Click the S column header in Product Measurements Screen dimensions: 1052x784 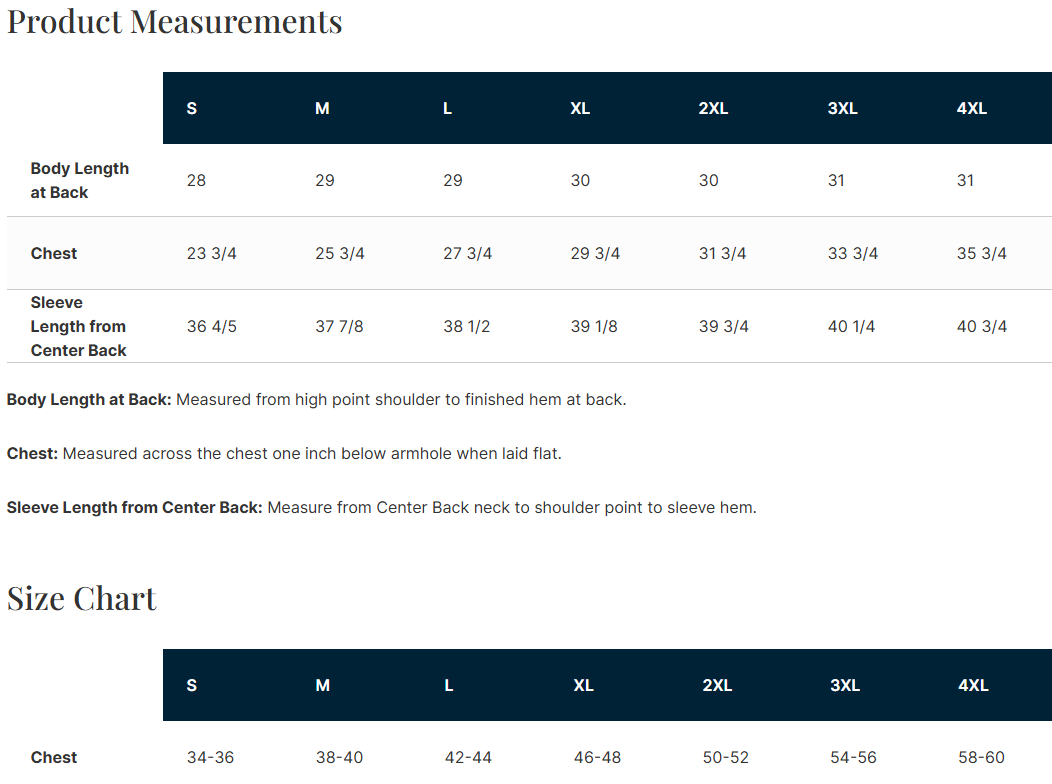coord(192,108)
